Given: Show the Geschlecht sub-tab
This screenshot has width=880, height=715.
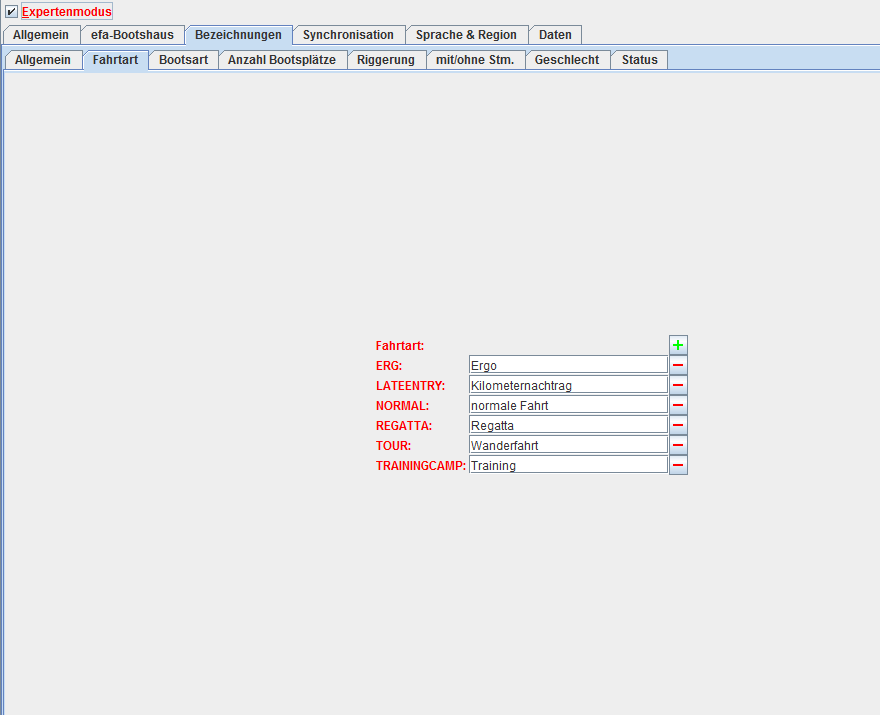Looking at the screenshot, I should pyautogui.click(x=567, y=60).
